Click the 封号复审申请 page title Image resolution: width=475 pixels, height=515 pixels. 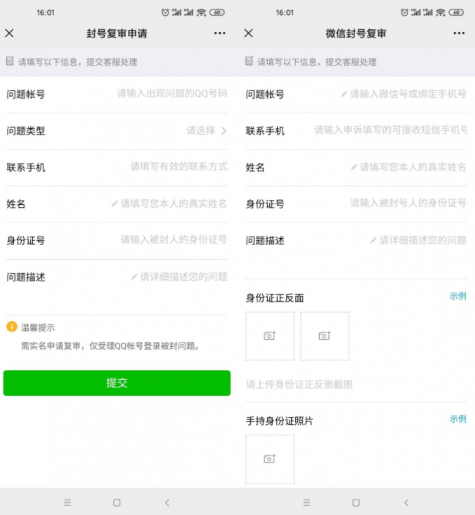point(117,33)
